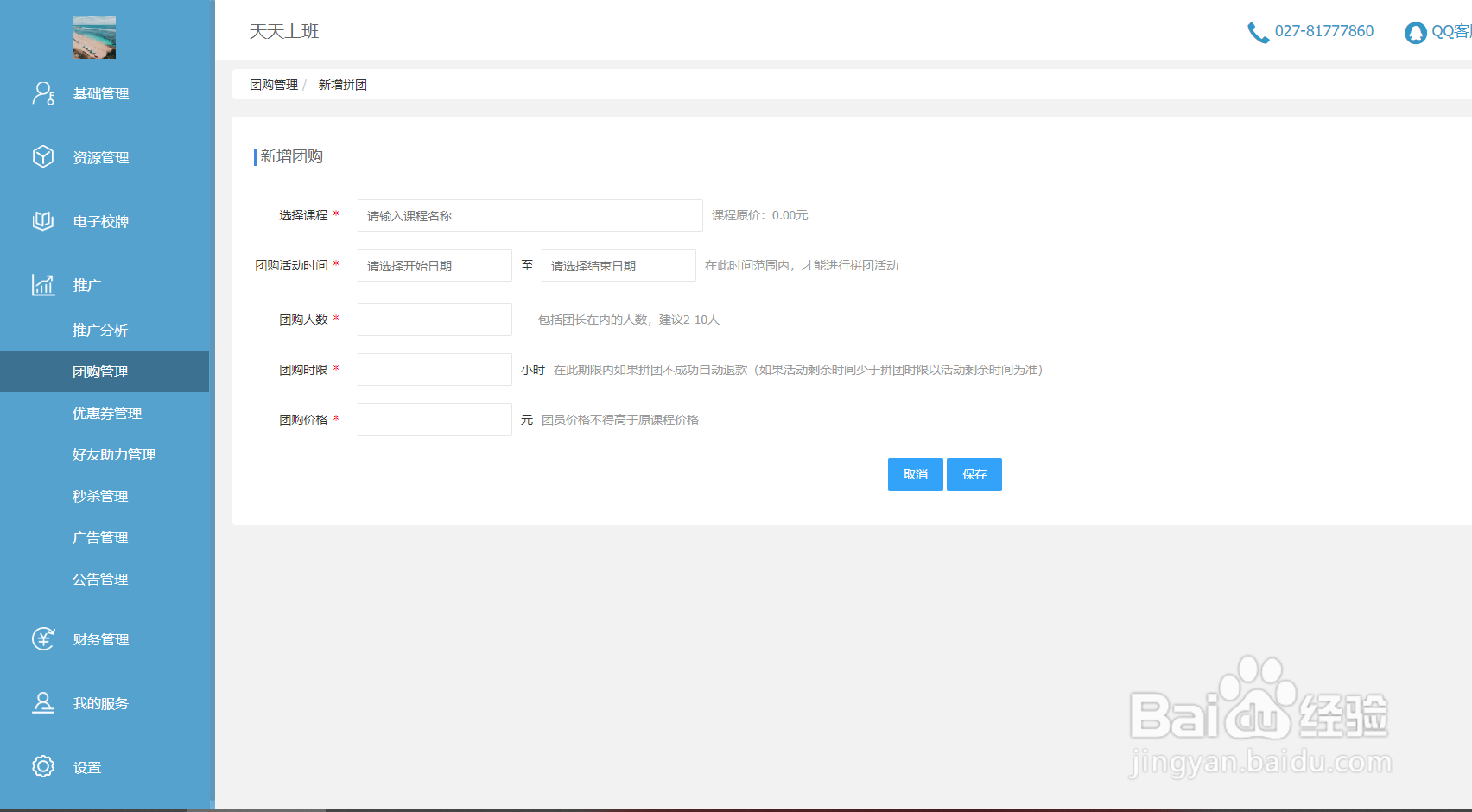Open the 请选择结束日期 date picker
This screenshot has height=812, width=1472.
coord(619,265)
